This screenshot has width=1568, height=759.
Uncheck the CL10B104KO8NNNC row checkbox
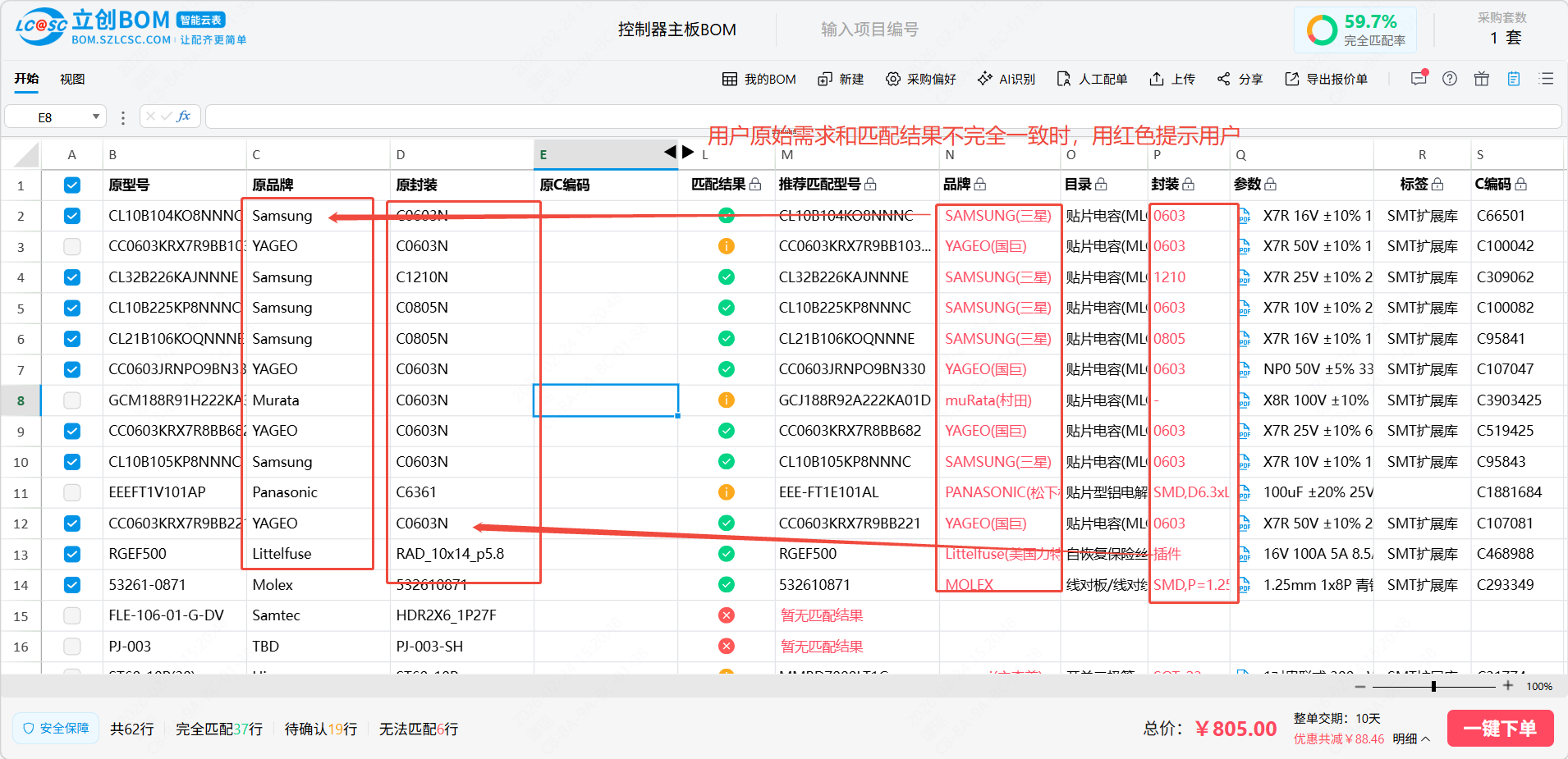[x=72, y=216]
